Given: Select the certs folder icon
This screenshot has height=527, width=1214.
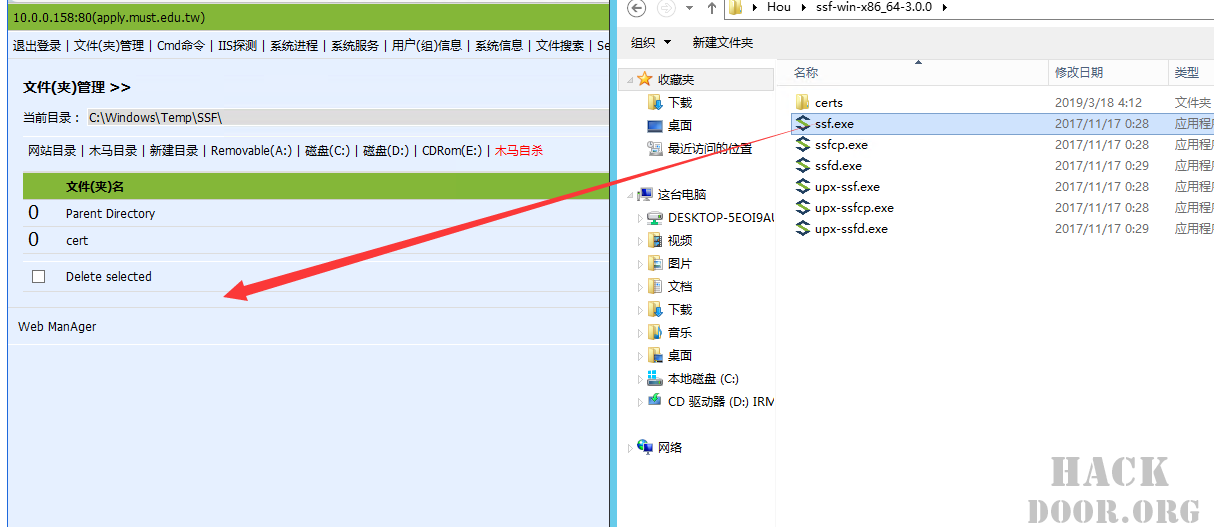Looking at the screenshot, I should (x=802, y=102).
